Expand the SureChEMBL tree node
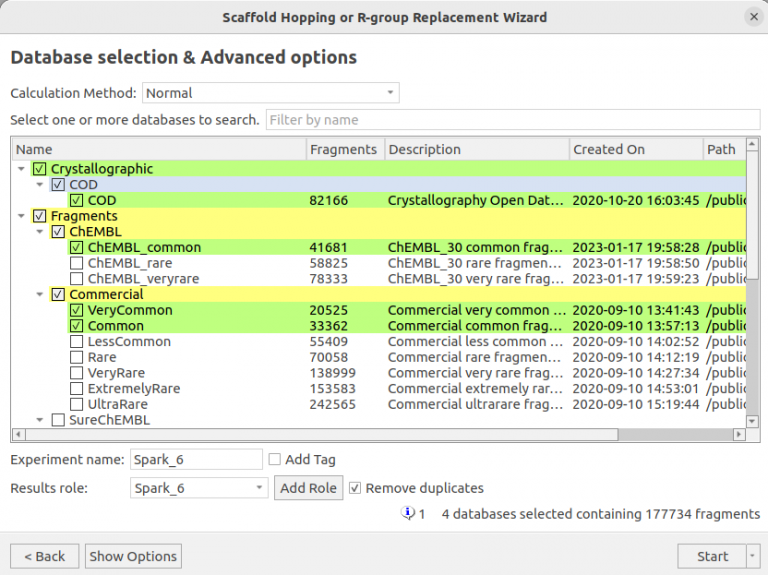Image resolution: width=768 pixels, height=575 pixels. pyautogui.click(x=40, y=420)
